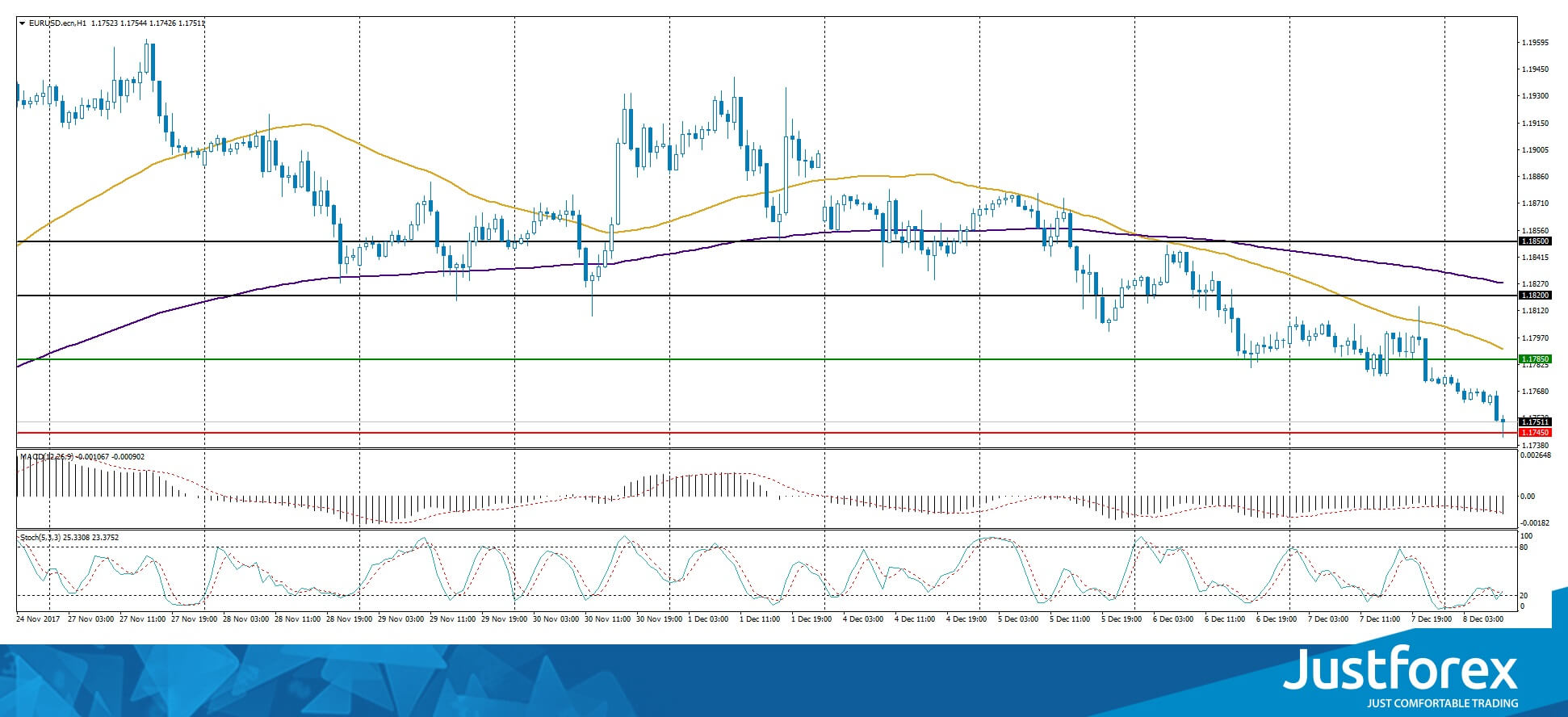Click the 7 Dec 03:00 time label
This screenshot has height=717, width=1568.
click(1328, 619)
